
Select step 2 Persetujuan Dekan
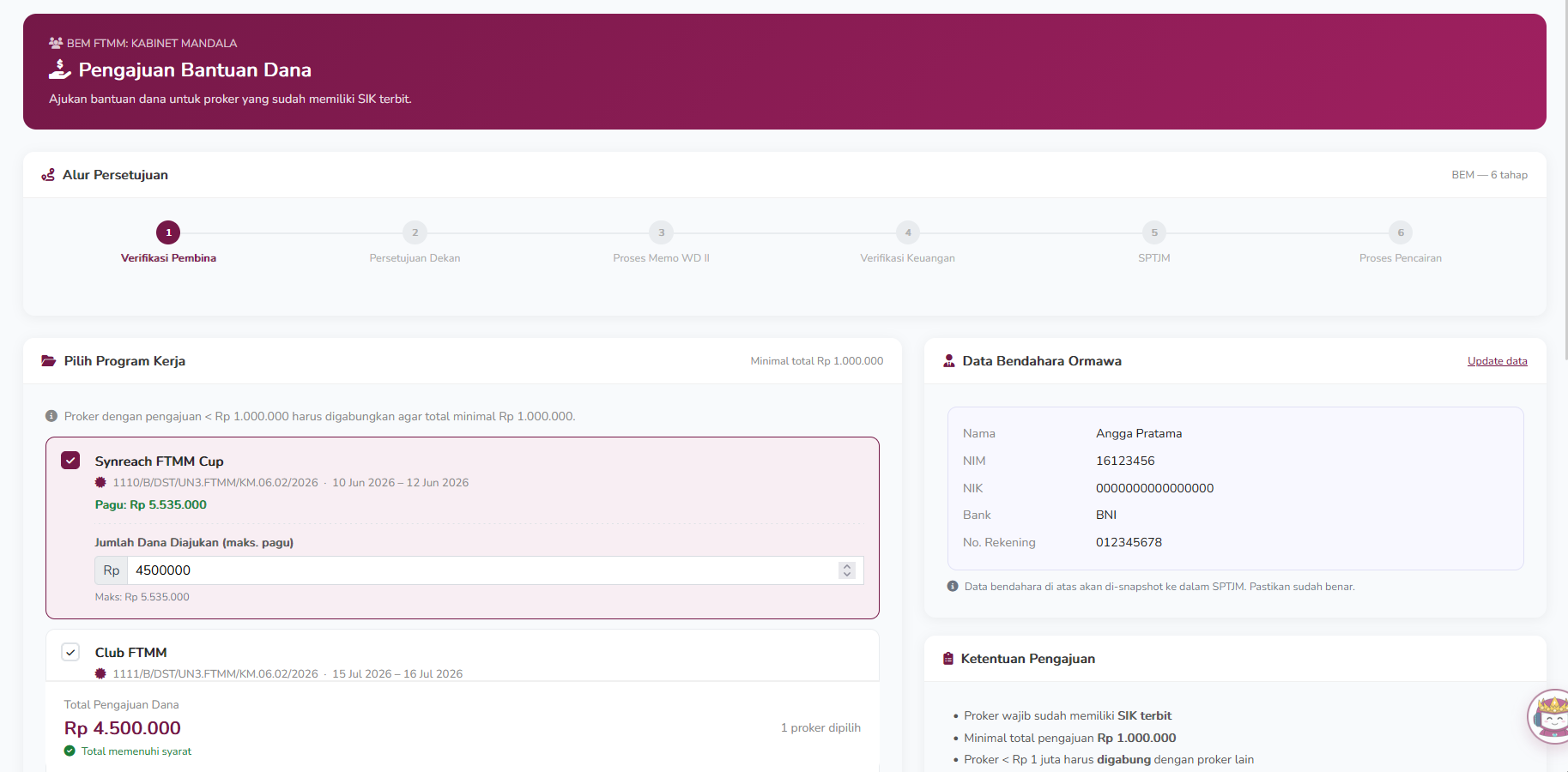[415, 232]
